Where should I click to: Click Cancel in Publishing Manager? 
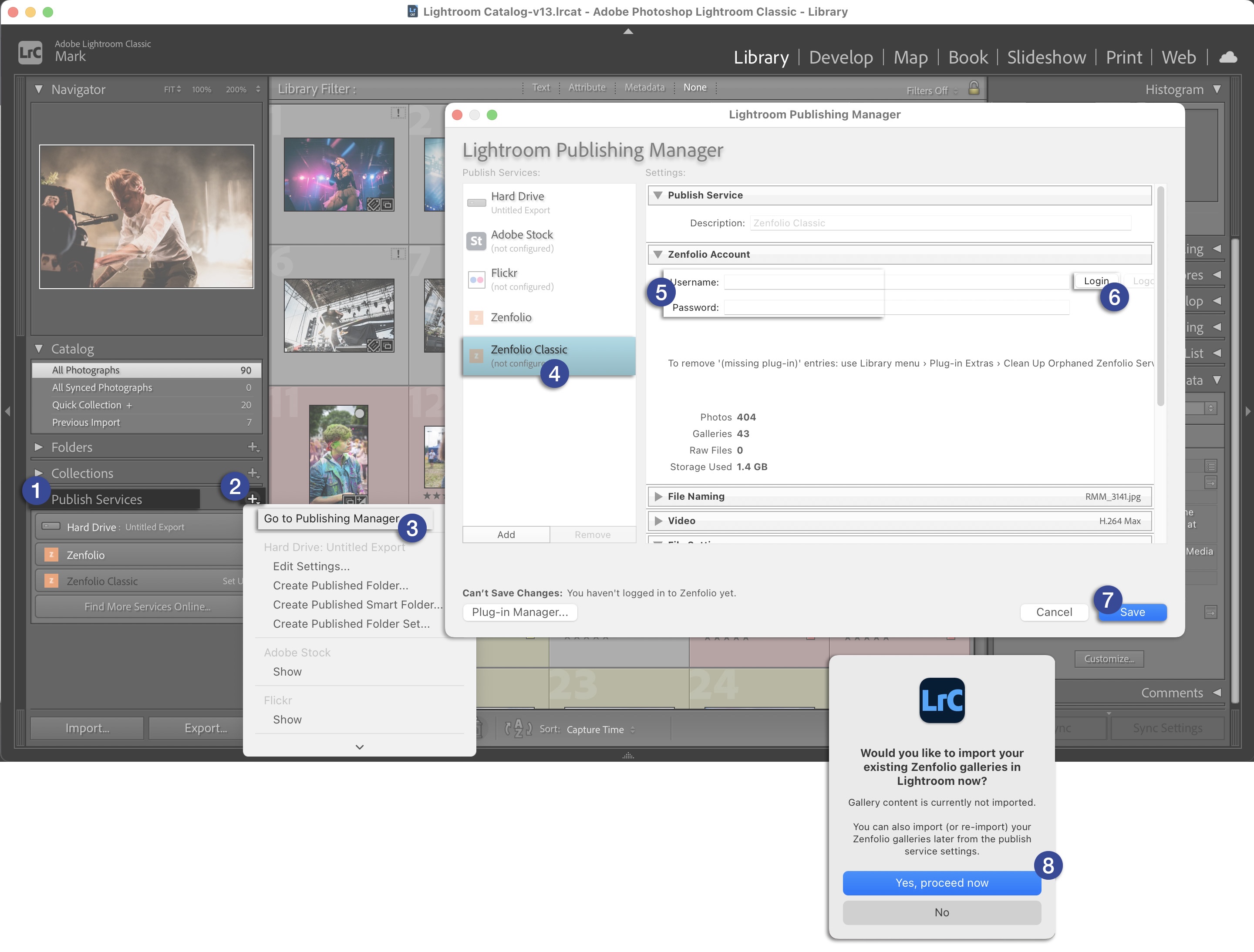(x=1054, y=612)
